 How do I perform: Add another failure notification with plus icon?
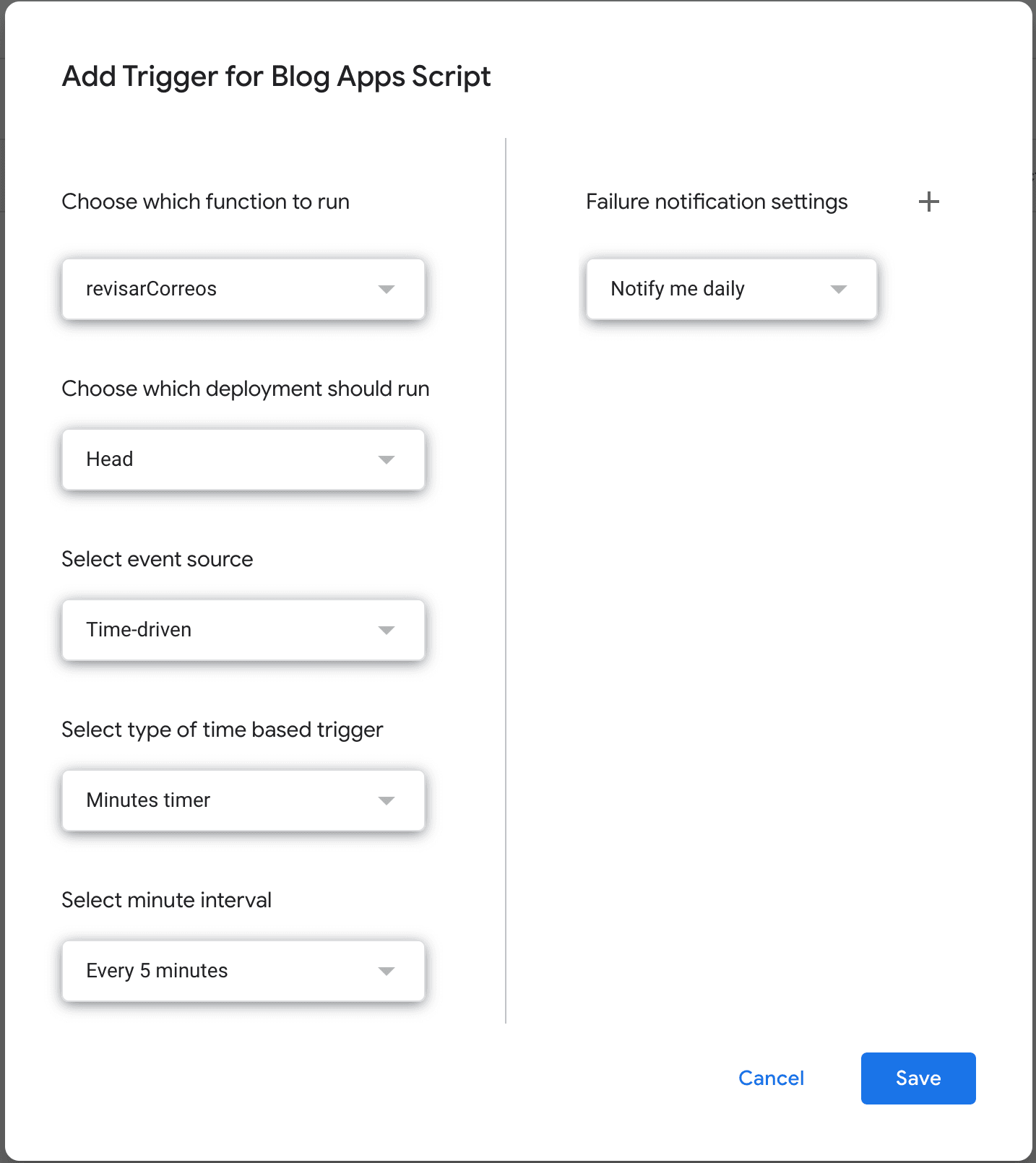click(x=928, y=202)
